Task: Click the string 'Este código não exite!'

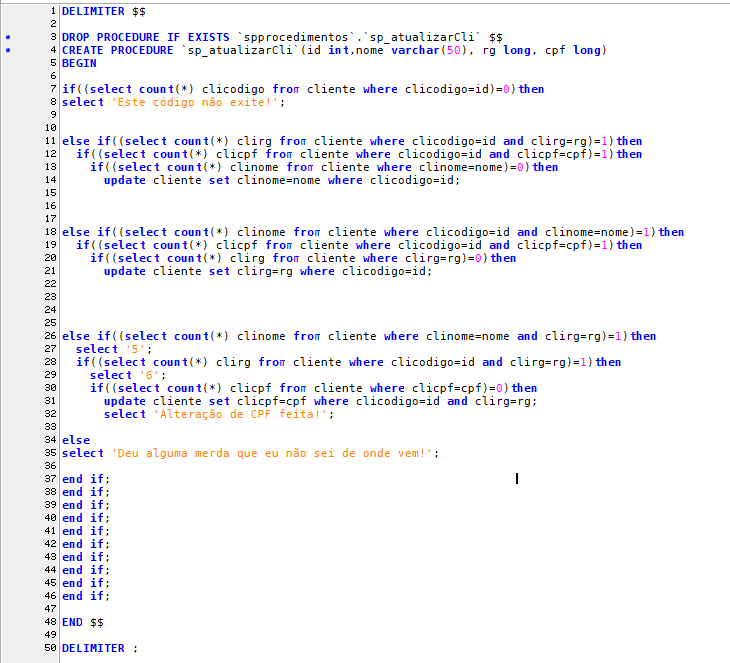Action: coord(195,102)
